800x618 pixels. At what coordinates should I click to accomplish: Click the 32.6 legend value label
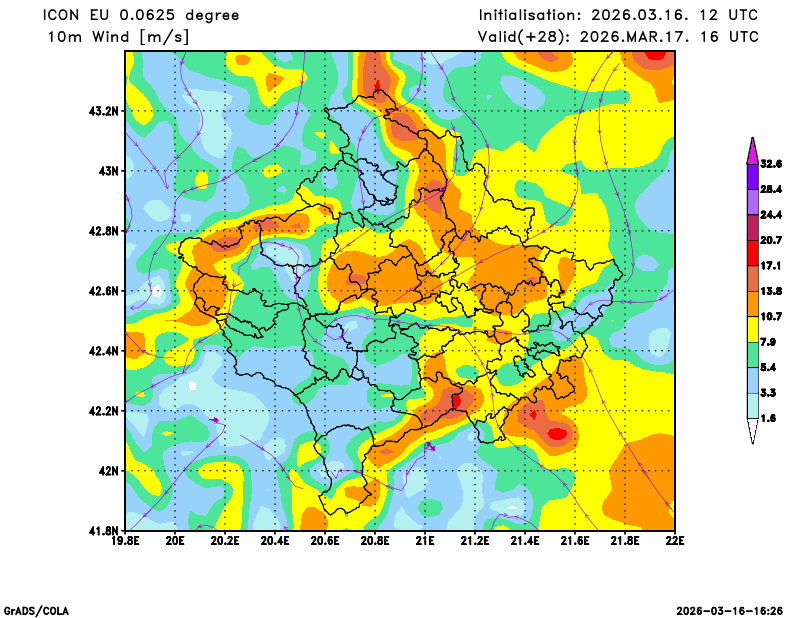(x=771, y=163)
